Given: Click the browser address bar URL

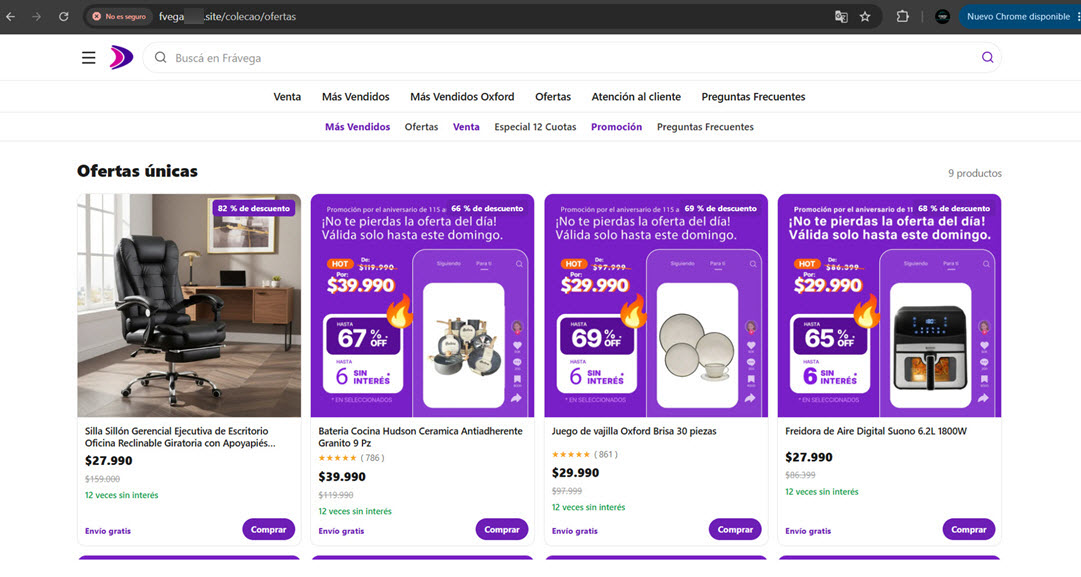Looking at the screenshot, I should (228, 17).
